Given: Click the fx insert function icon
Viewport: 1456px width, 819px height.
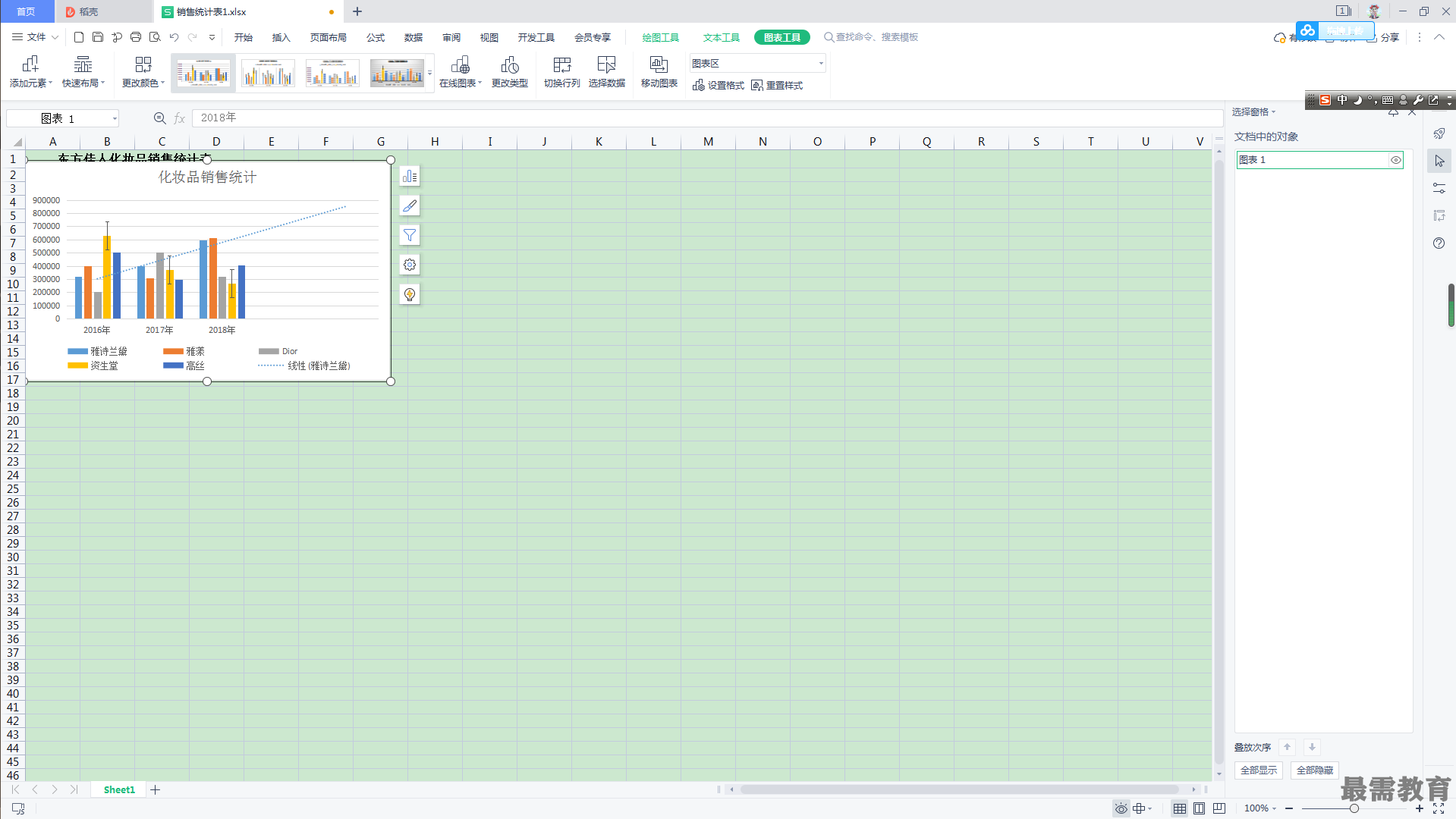Looking at the screenshot, I should click(x=180, y=118).
